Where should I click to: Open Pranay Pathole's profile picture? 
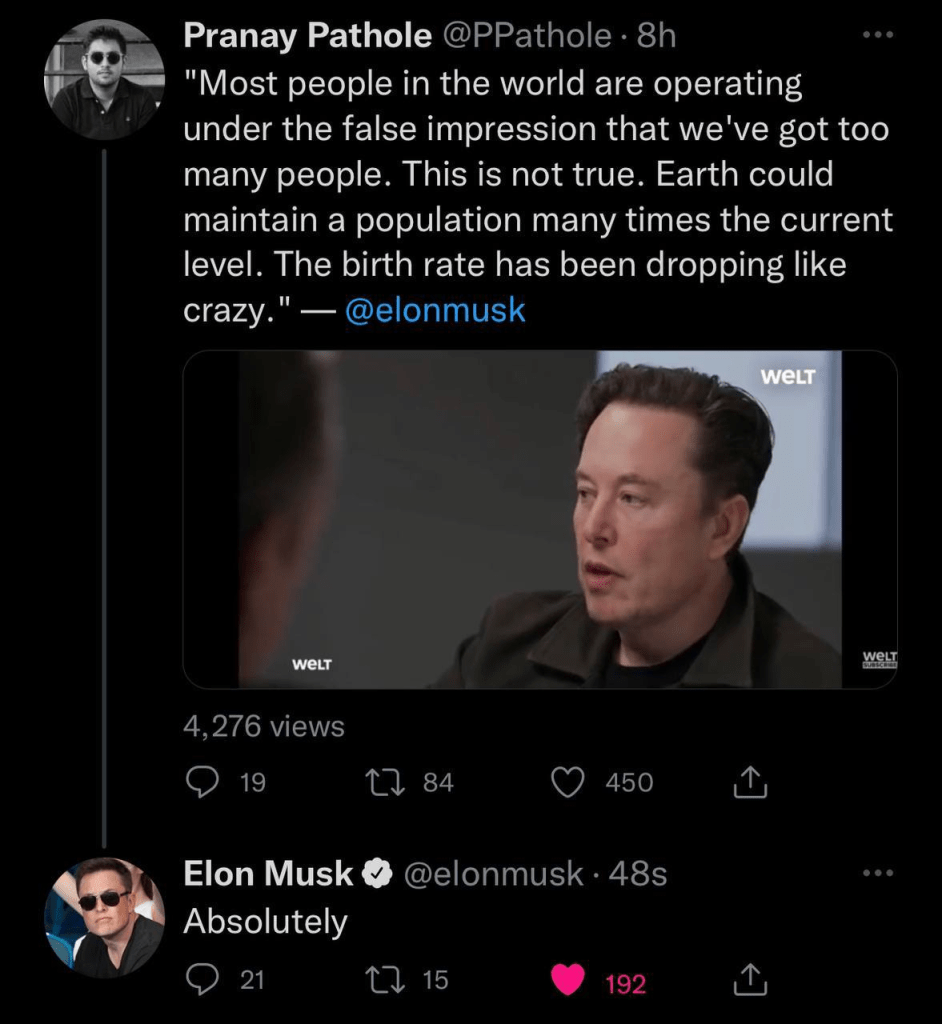[104, 78]
